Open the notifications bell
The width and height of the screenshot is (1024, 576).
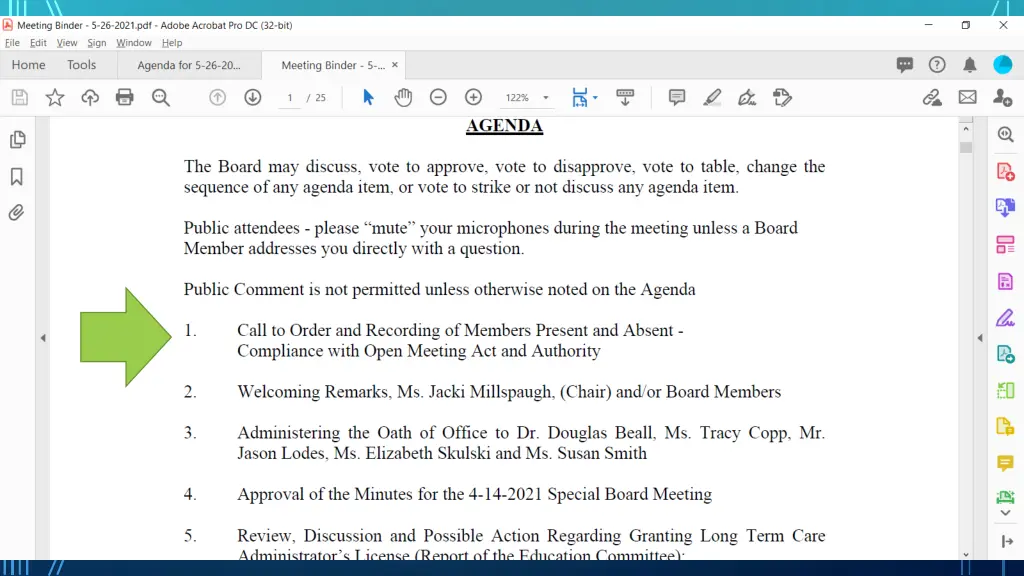coord(970,65)
